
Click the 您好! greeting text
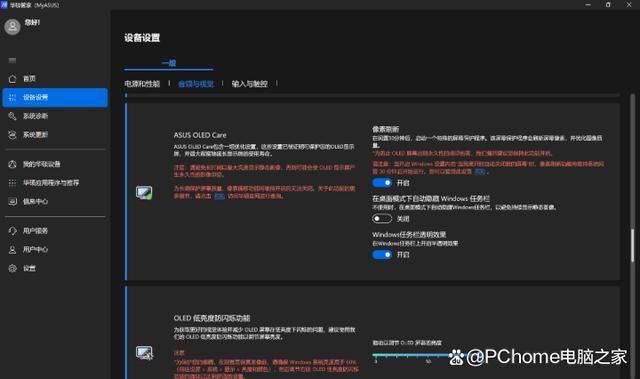tap(32, 22)
